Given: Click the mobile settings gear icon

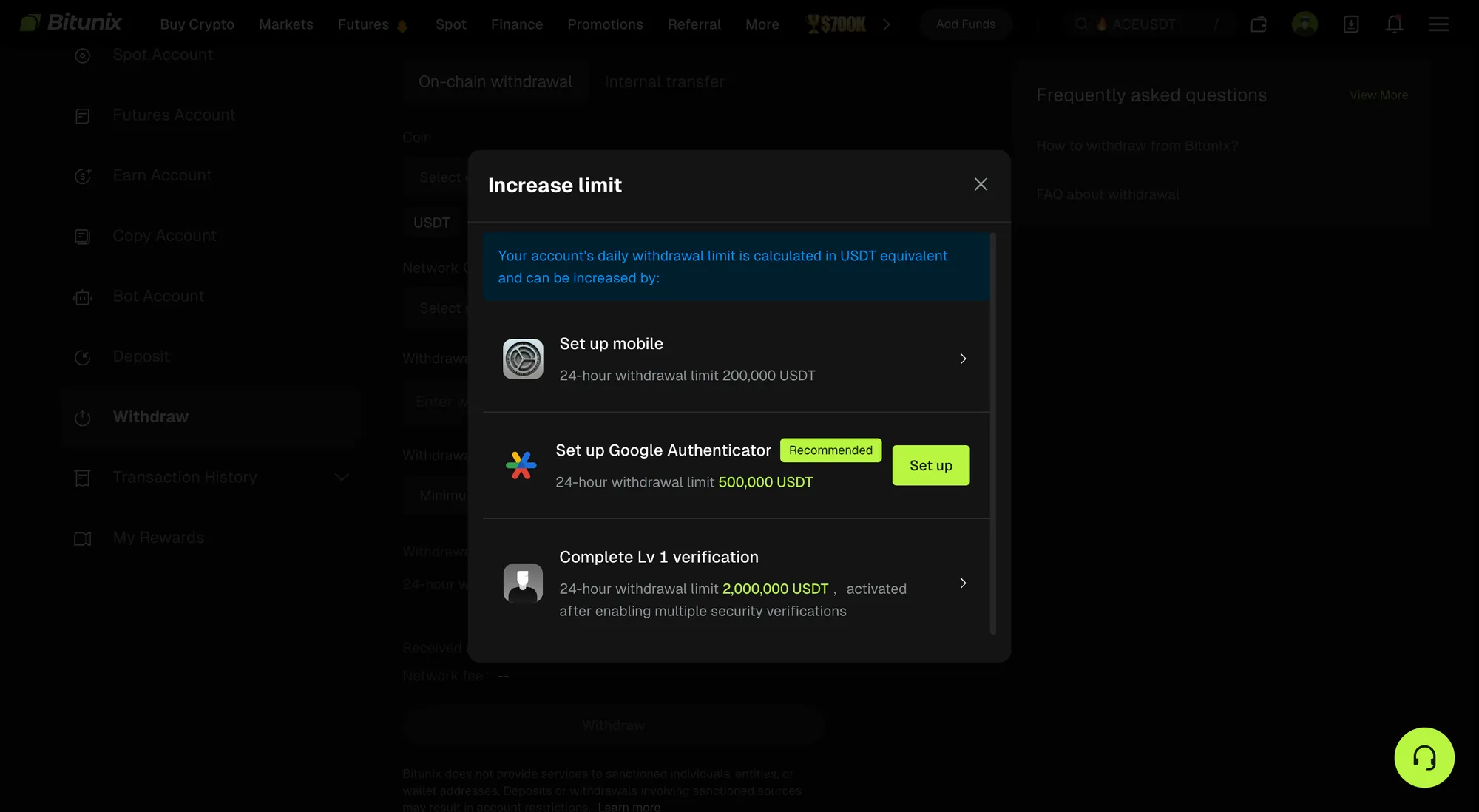Looking at the screenshot, I should pos(523,359).
